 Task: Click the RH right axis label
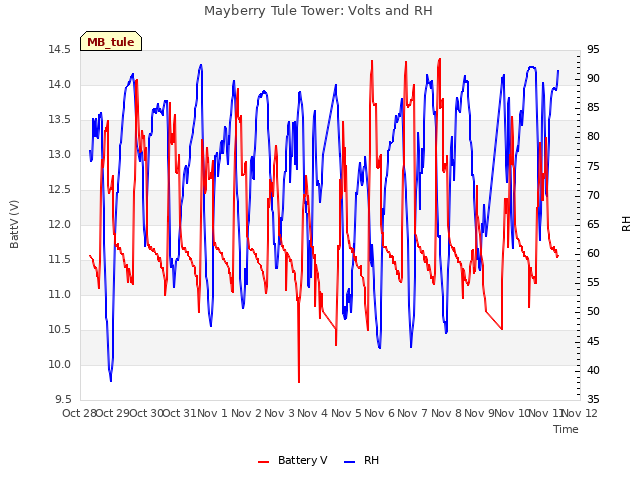pos(626,224)
